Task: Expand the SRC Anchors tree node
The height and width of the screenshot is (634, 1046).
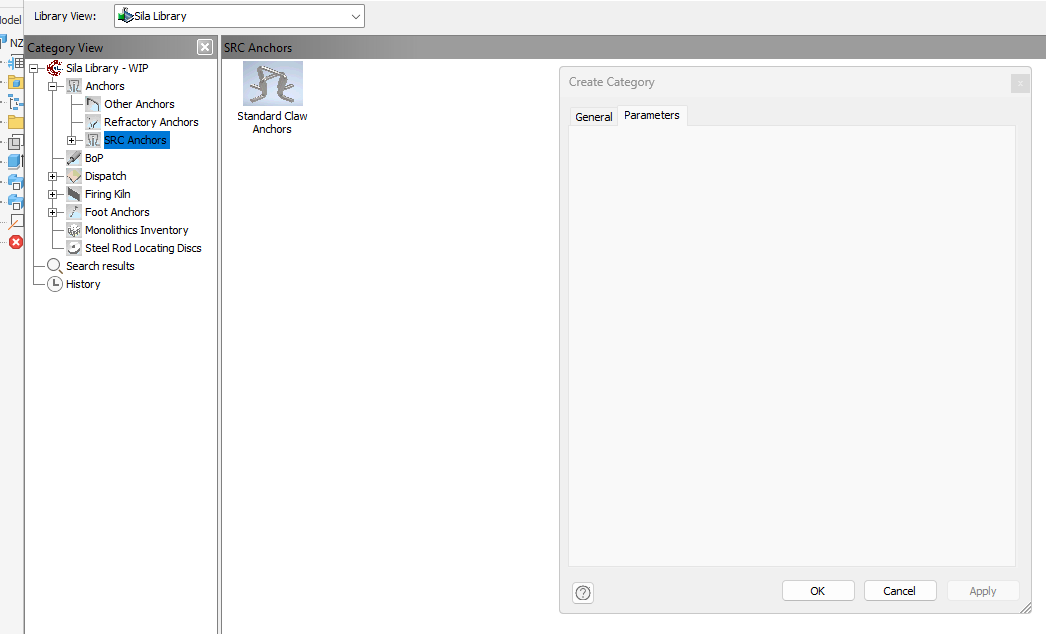Action: [71, 140]
